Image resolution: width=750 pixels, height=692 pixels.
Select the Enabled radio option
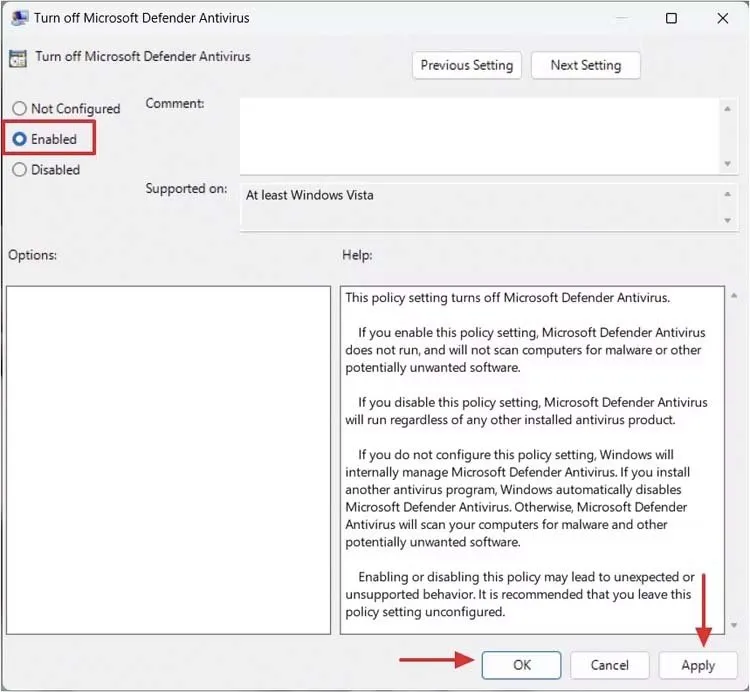pos(20,139)
